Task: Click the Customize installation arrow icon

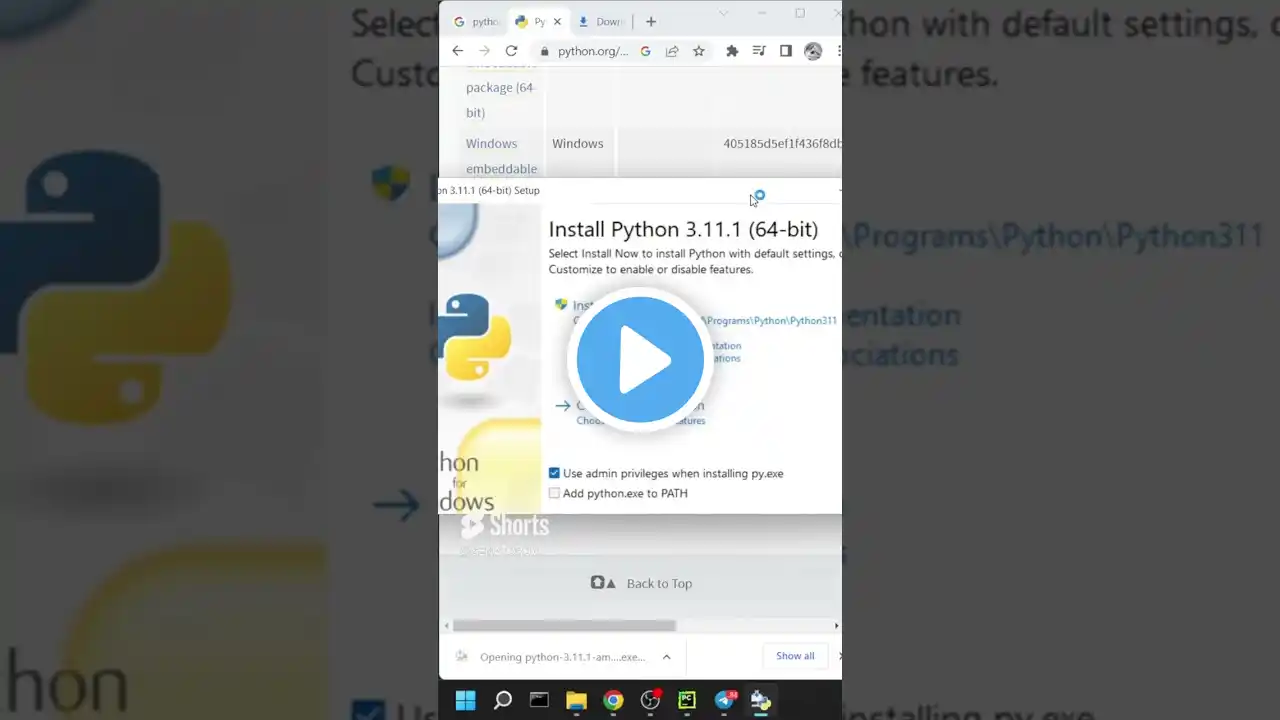Action: pos(563,406)
